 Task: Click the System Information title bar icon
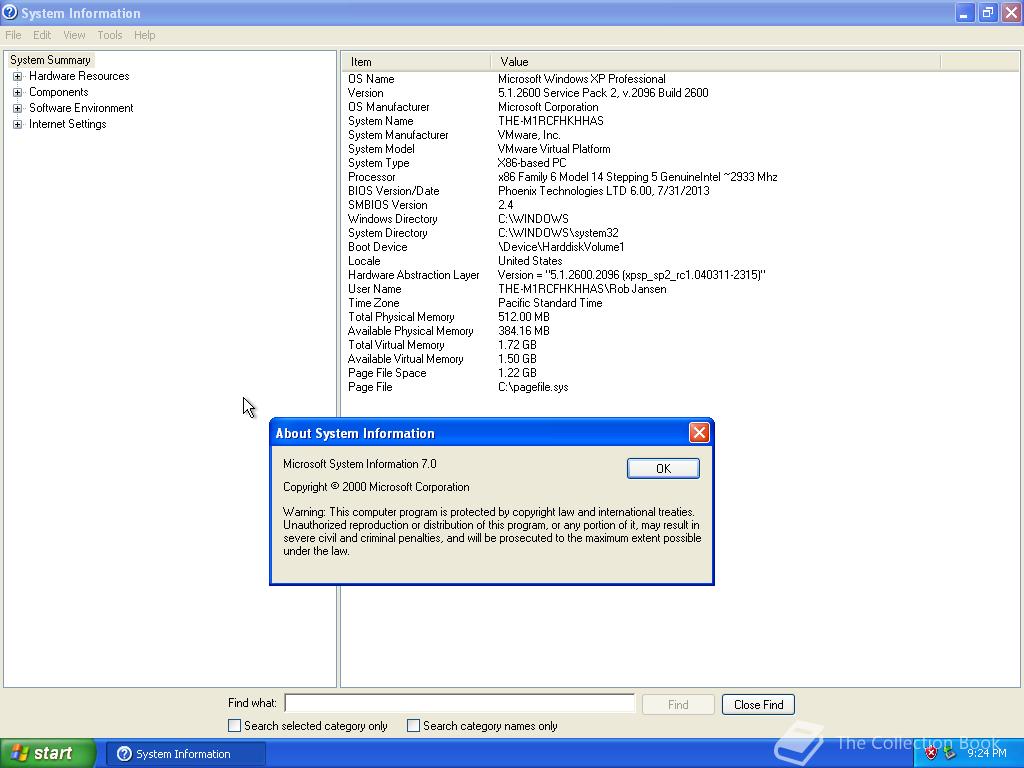coord(10,12)
